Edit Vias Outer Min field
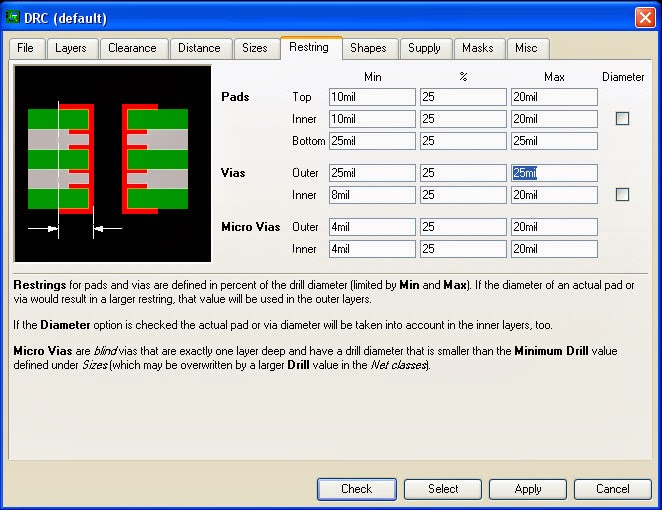662x510 pixels. (372, 173)
